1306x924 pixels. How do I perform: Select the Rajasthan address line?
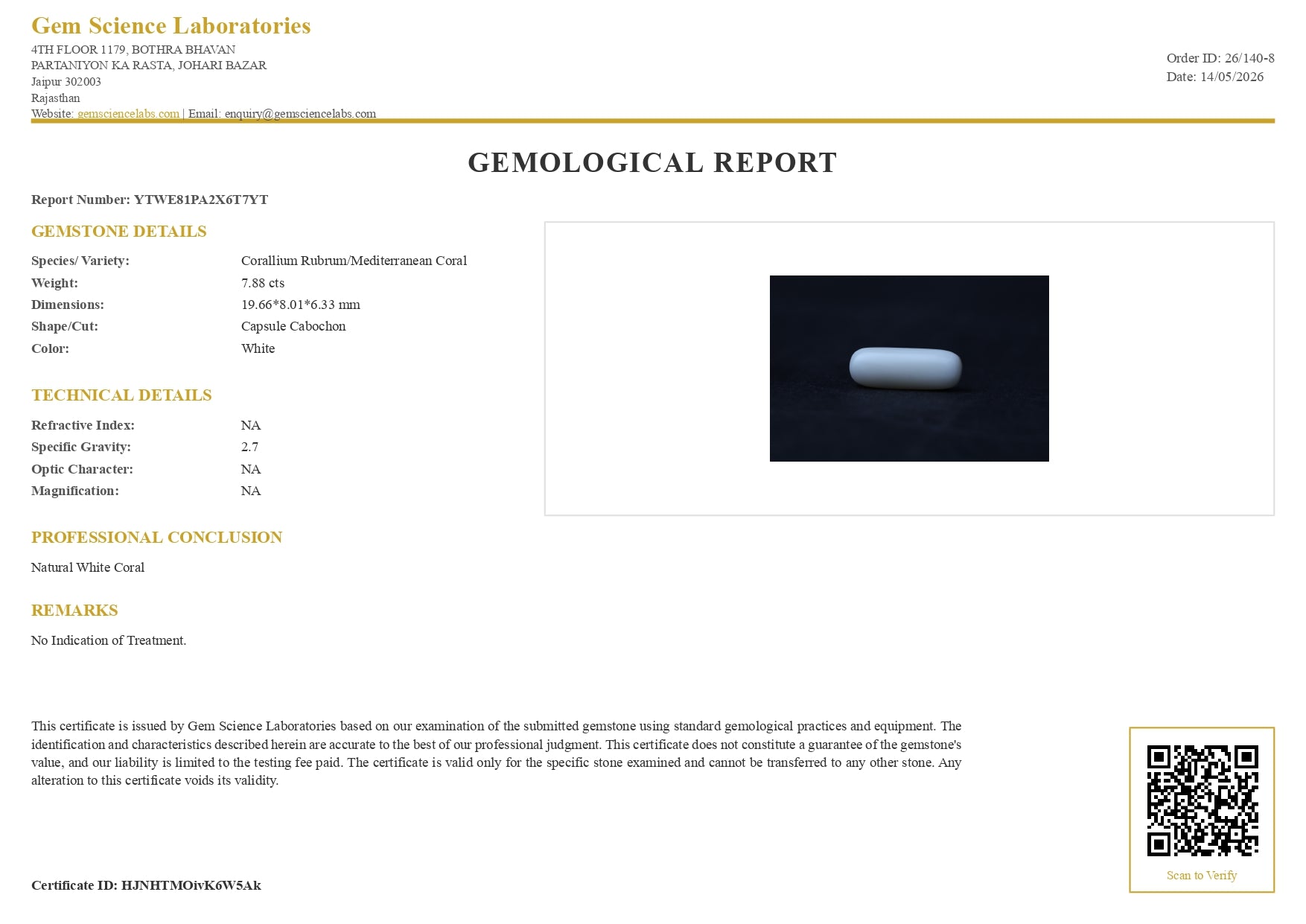(56, 98)
